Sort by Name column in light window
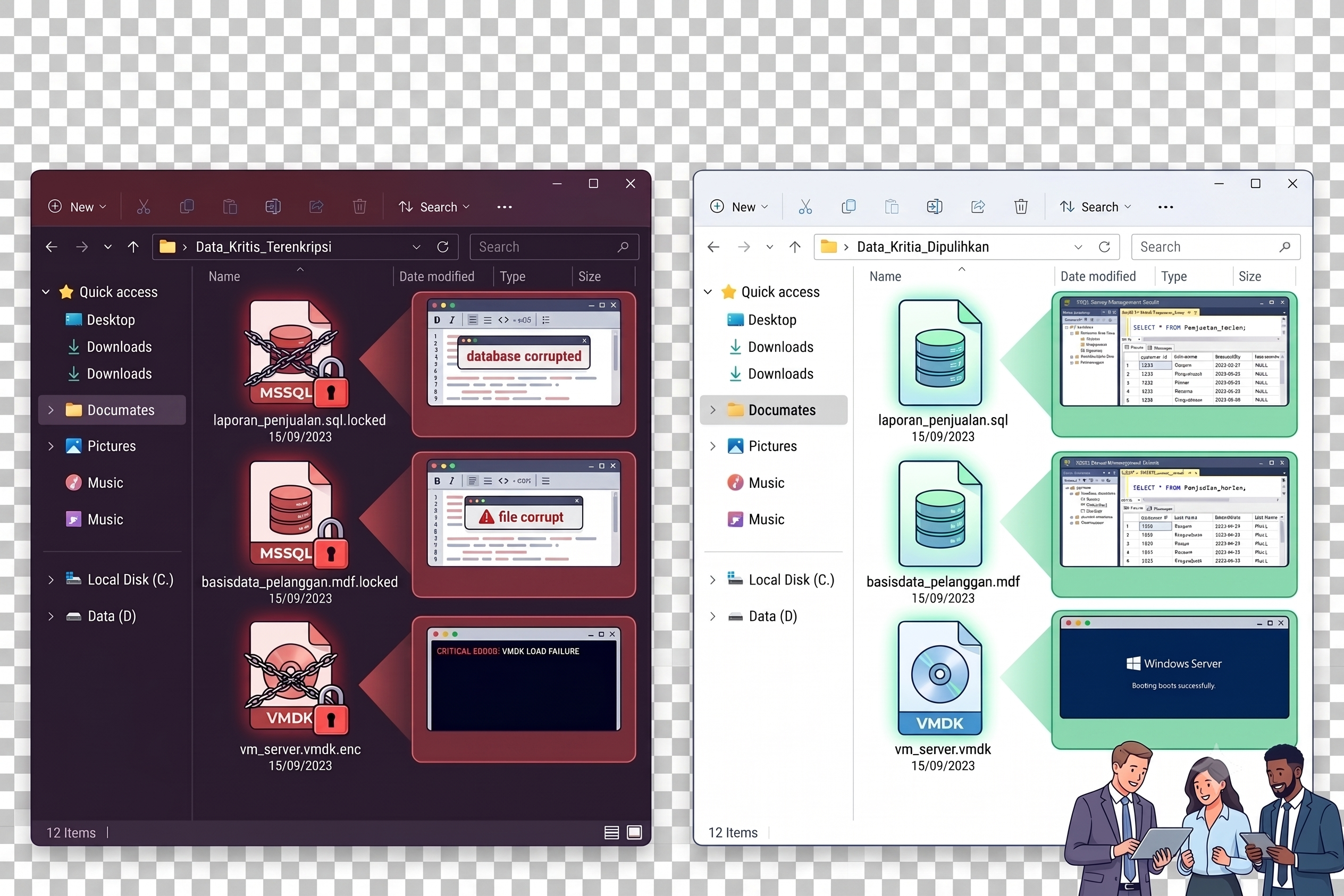The image size is (1344, 896). (886, 276)
